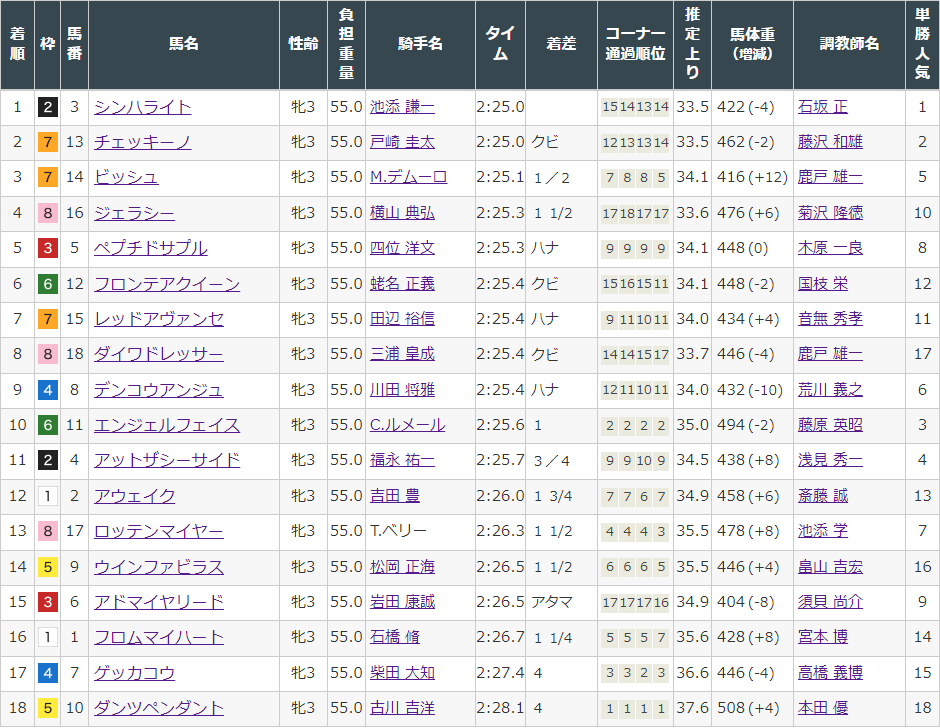Open trainer link 音無 秀孝

point(830,319)
